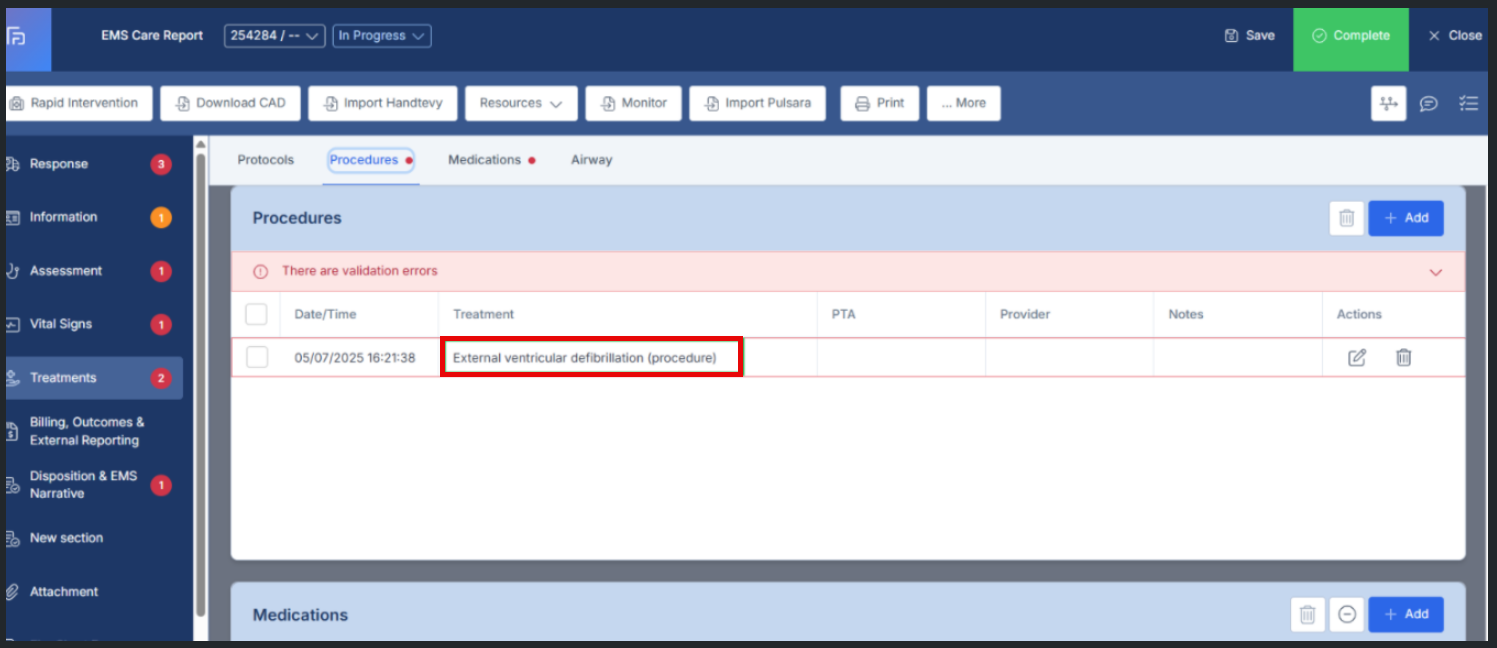Image resolution: width=1497 pixels, height=648 pixels.
Task: Open Vital Signs section in sidebar
Action: click(x=61, y=324)
